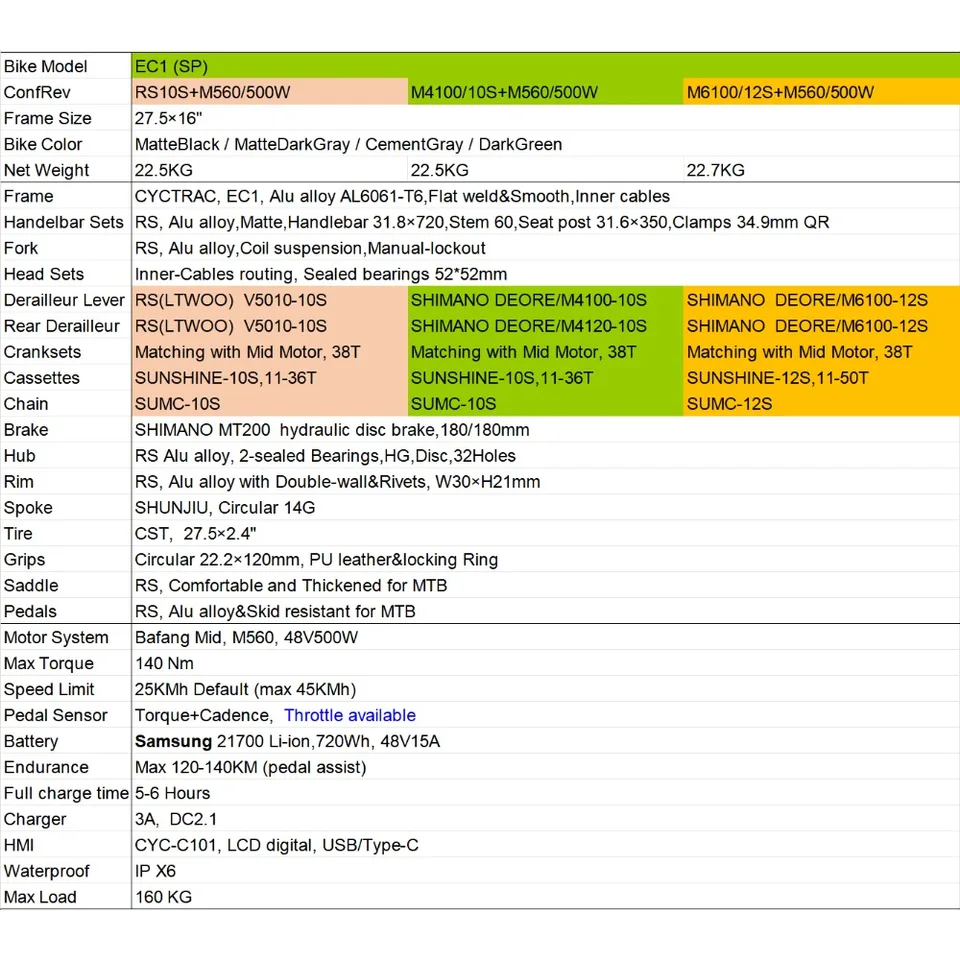Click the 'ConfRev' row label
This screenshot has width=960, height=960.
click(37, 92)
